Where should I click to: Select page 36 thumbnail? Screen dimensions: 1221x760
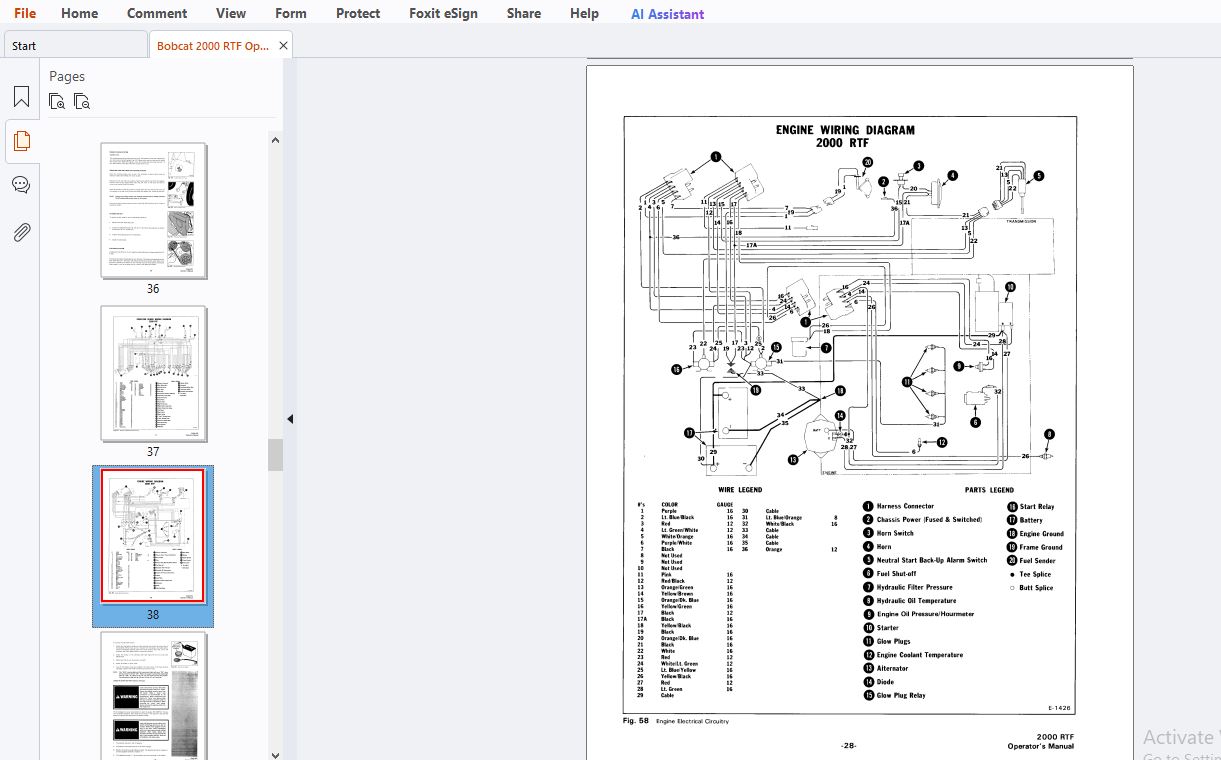pyautogui.click(x=153, y=210)
